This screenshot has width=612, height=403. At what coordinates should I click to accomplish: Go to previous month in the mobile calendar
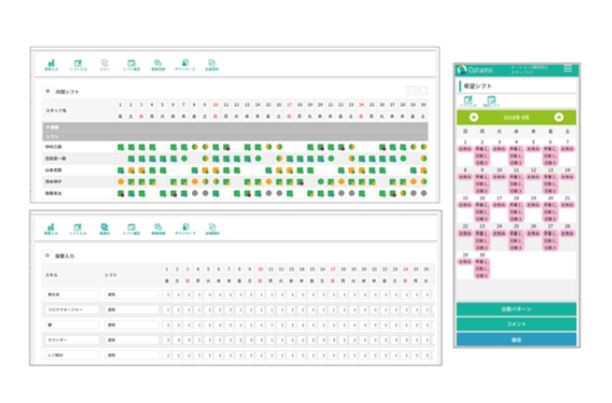tap(474, 118)
